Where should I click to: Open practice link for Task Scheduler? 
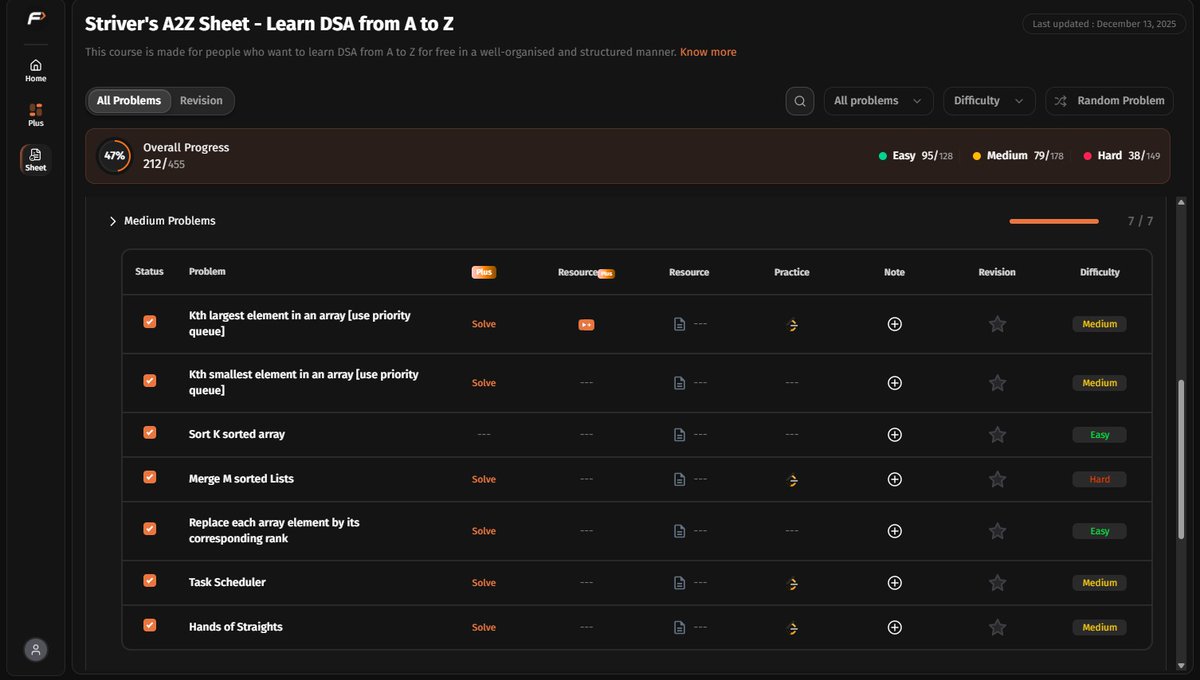[792, 583]
